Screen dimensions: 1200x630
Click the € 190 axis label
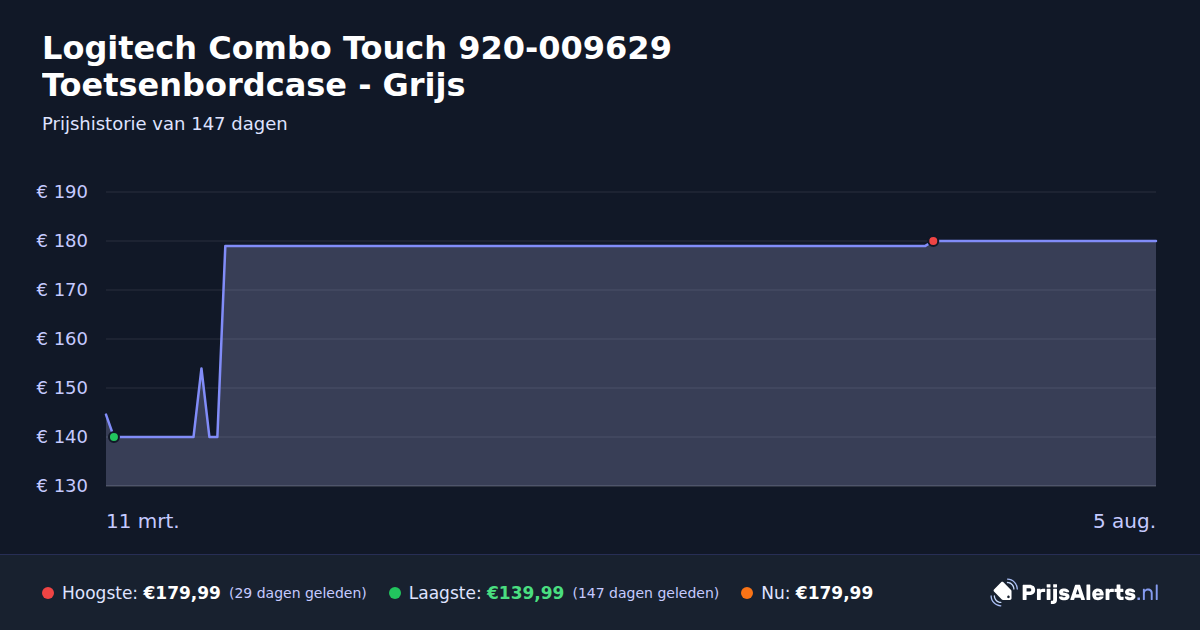[63, 192]
